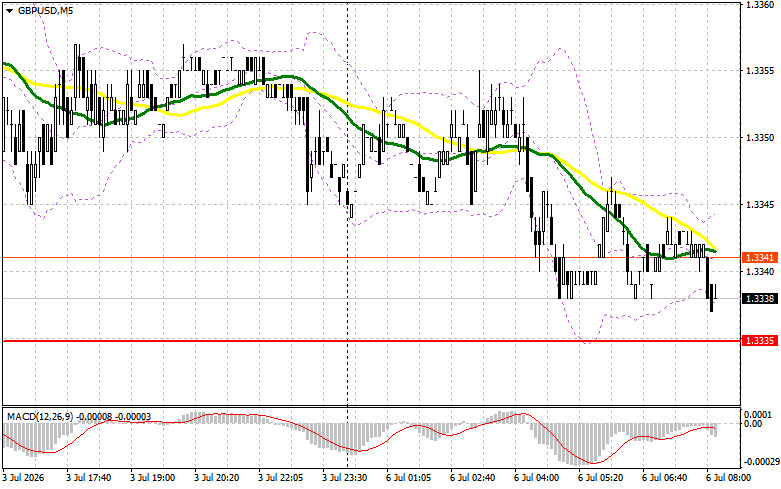Image resolution: width=781 pixels, height=489 pixels.
Task: Click the GBPUSD,M5 chart title text
Action: pyautogui.click(x=45, y=10)
